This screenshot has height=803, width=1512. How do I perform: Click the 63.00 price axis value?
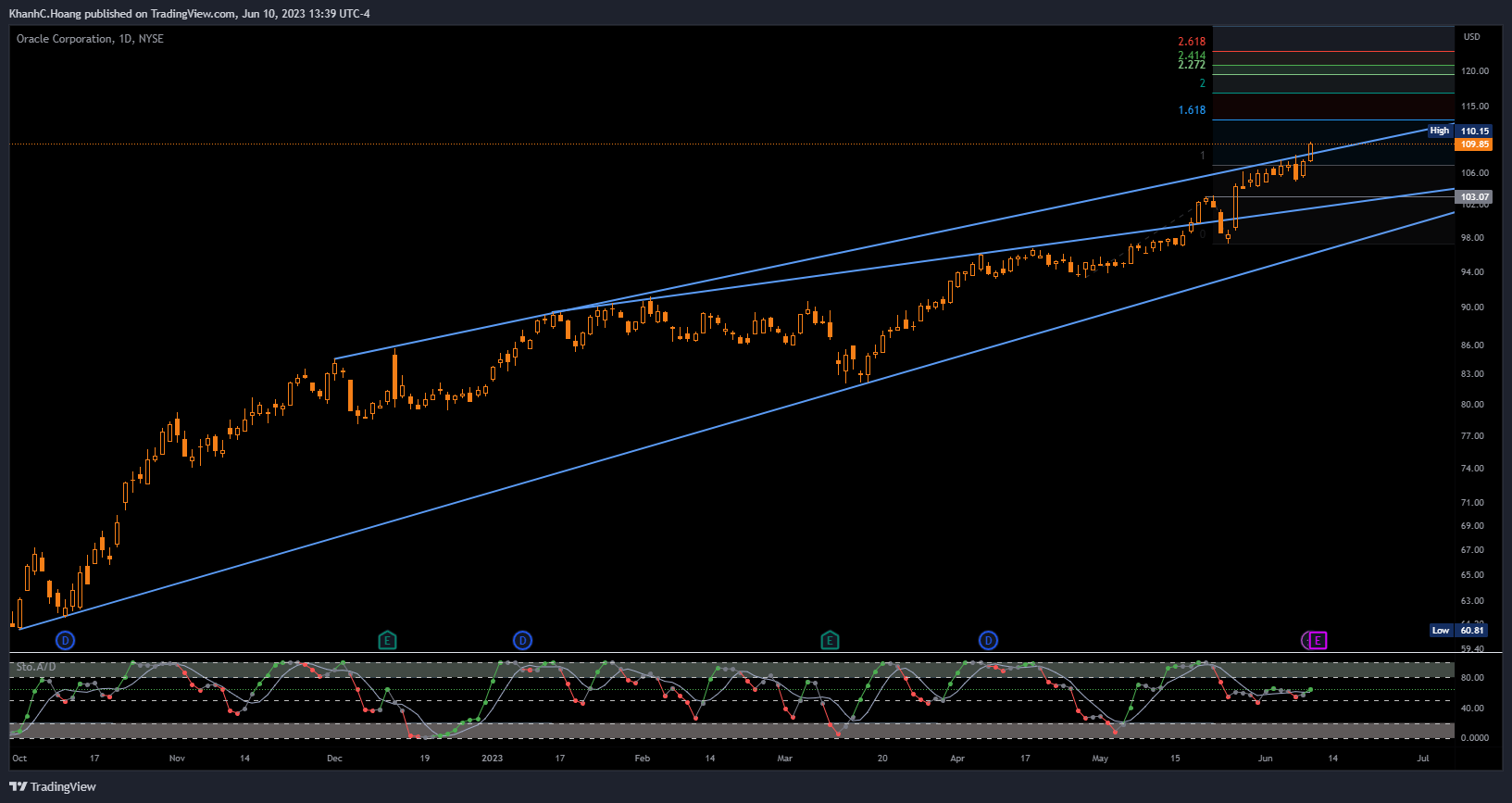coord(1473,601)
